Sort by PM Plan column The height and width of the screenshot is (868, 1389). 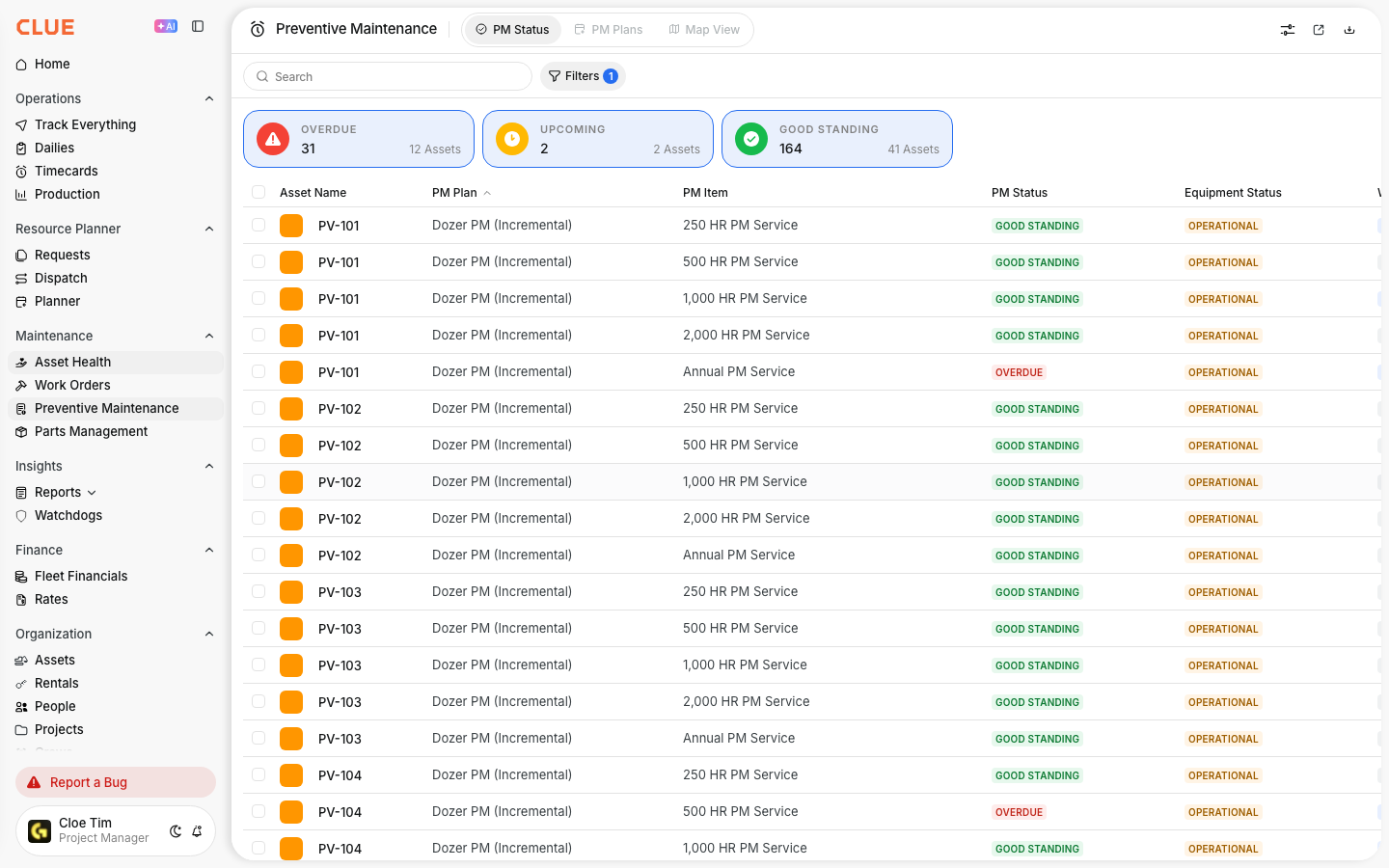[461, 193]
